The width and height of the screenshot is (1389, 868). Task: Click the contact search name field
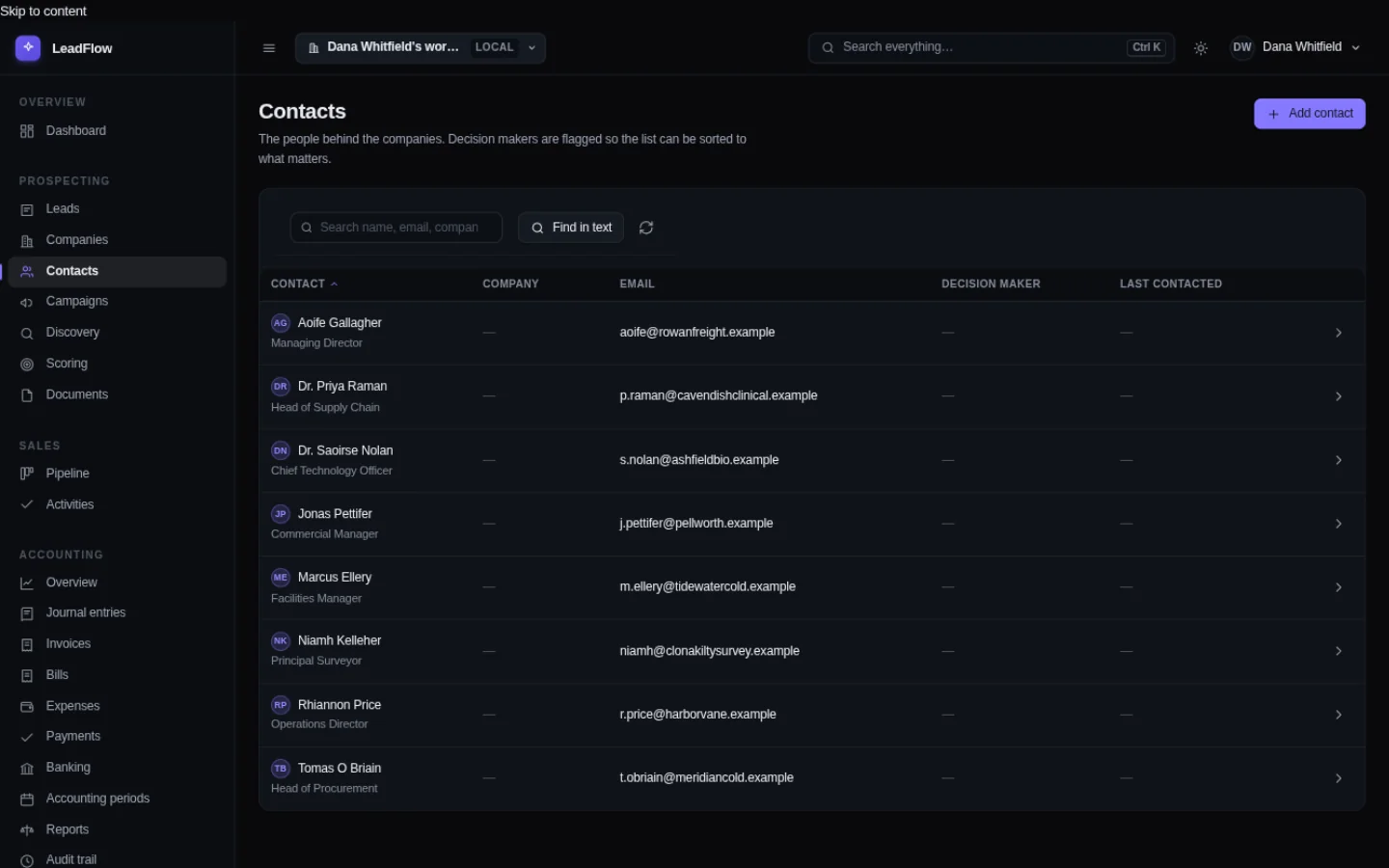396,228
